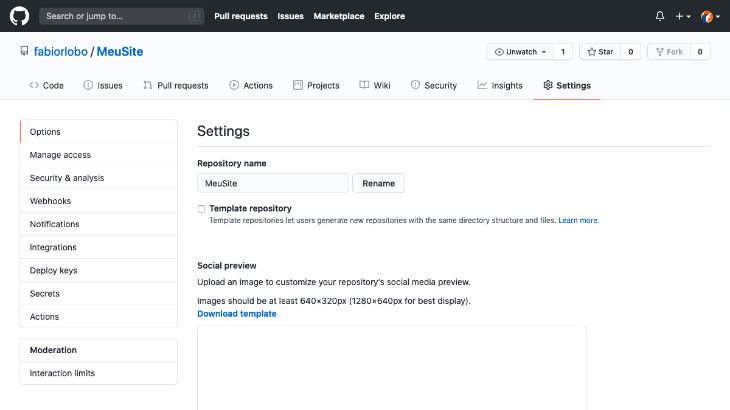
Task: Open the fabiorlobo owner link
Action: (61, 52)
